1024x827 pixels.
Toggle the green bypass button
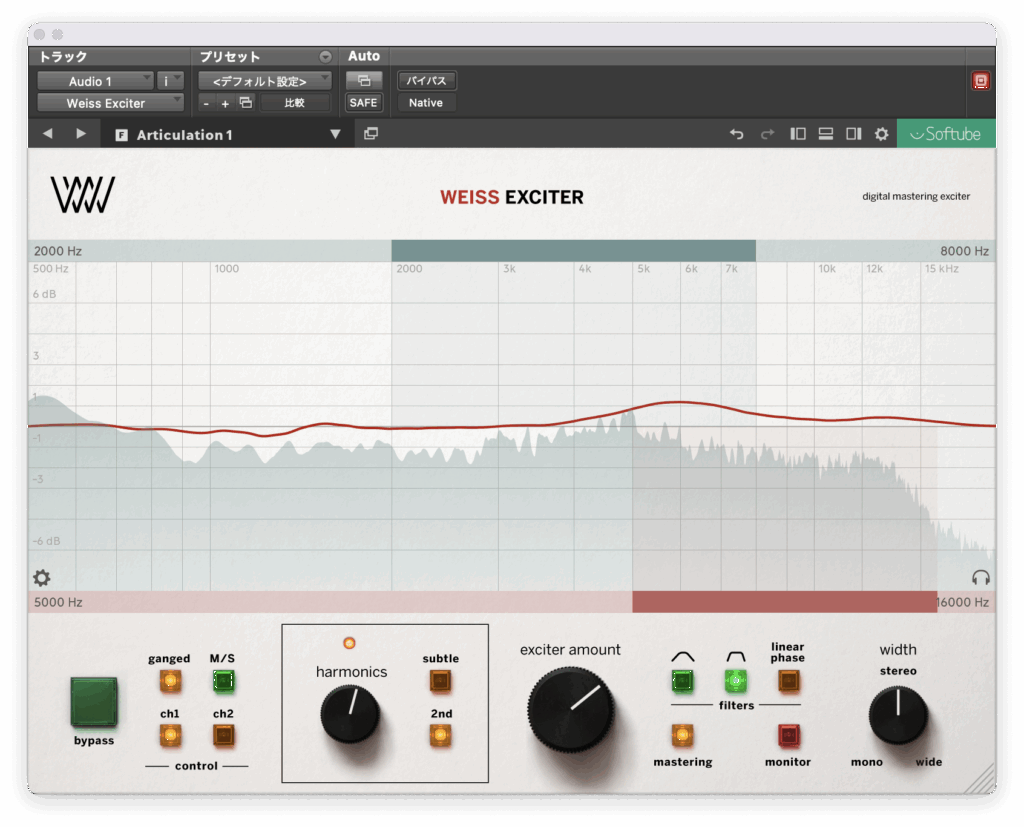tap(94, 702)
